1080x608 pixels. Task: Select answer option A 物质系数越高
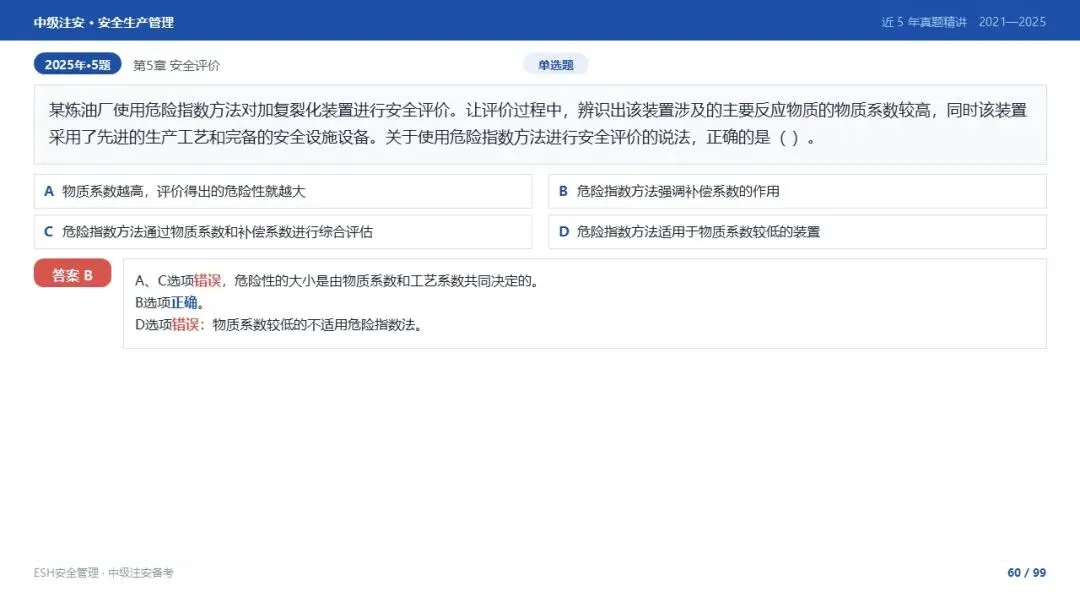coord(283,191)
